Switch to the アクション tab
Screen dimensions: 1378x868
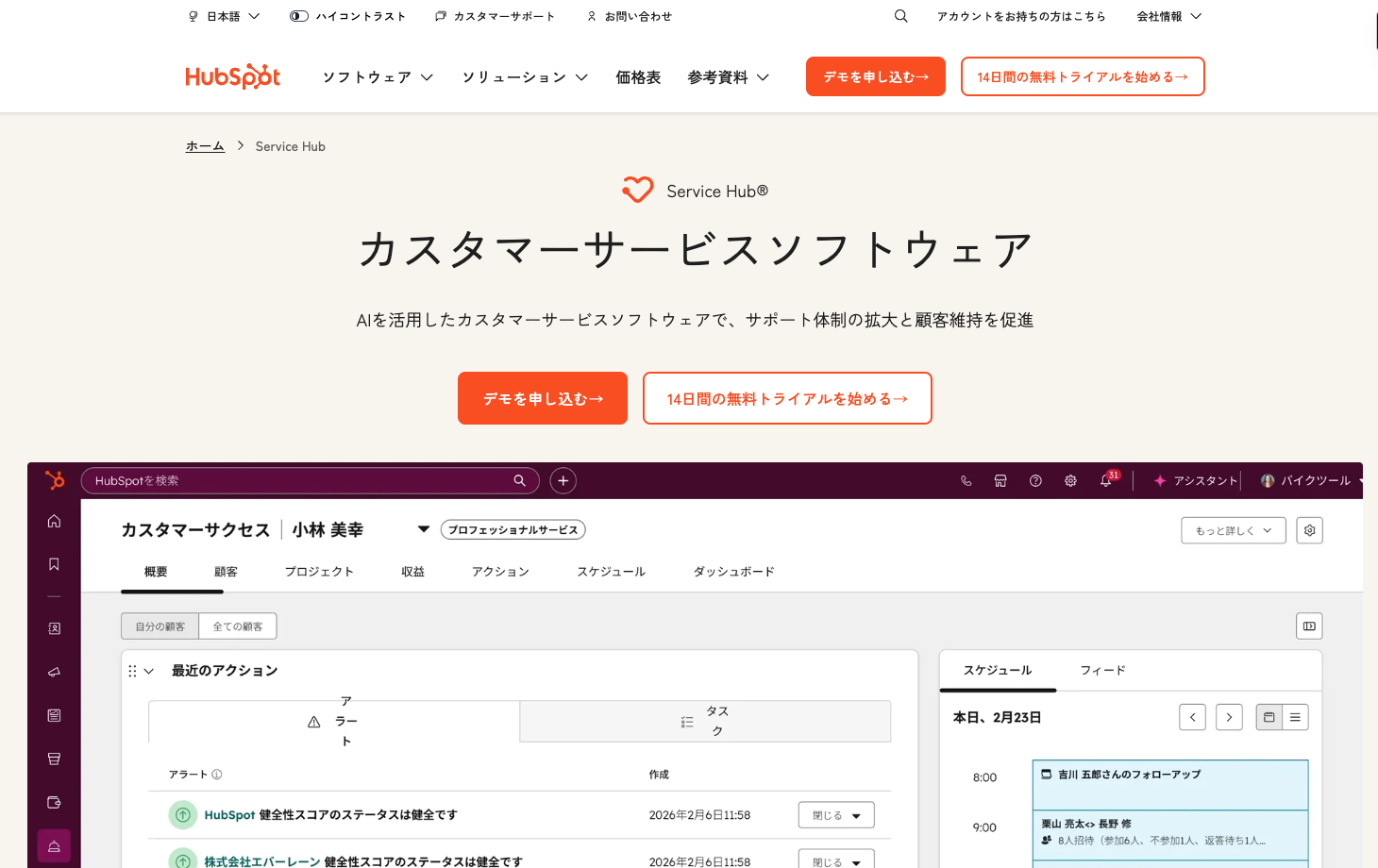point(500,572)
